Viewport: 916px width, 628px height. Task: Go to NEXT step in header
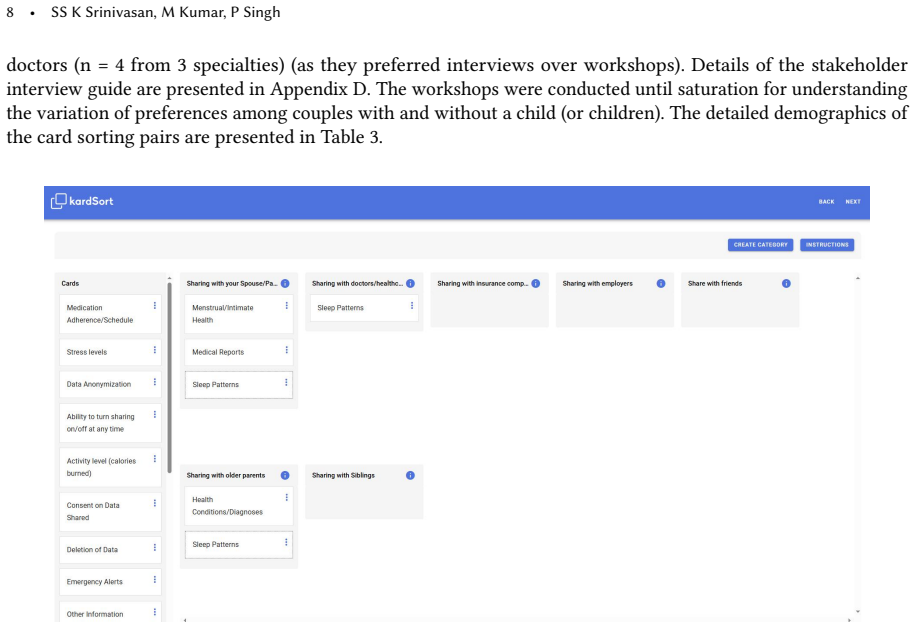tap(853, 202)
